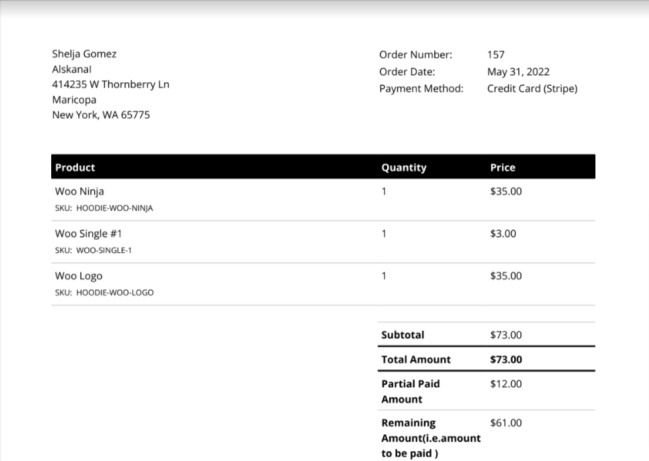Click the Quantity column header
The image size is (649, 461).
point(403,168)
